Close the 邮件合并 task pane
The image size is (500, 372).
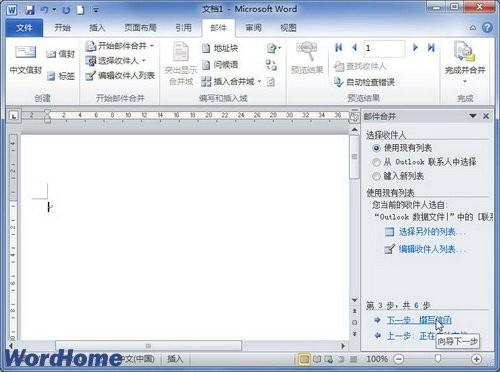pos(486,116)
